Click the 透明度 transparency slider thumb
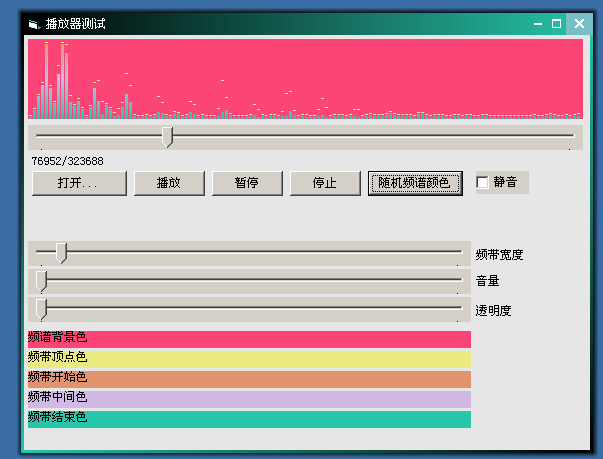Viewport: 603px width, 459px height. pos(41,310)
